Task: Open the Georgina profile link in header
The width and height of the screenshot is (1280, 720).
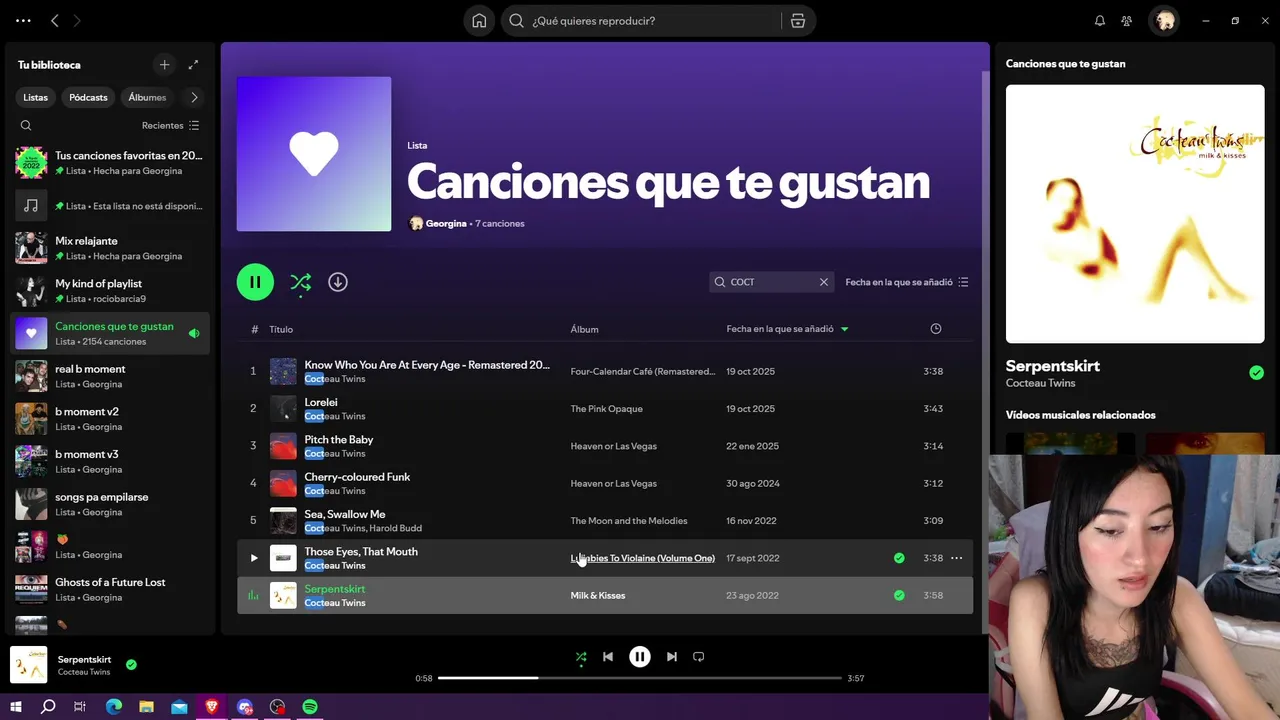Action: click(x=446, y=223)
